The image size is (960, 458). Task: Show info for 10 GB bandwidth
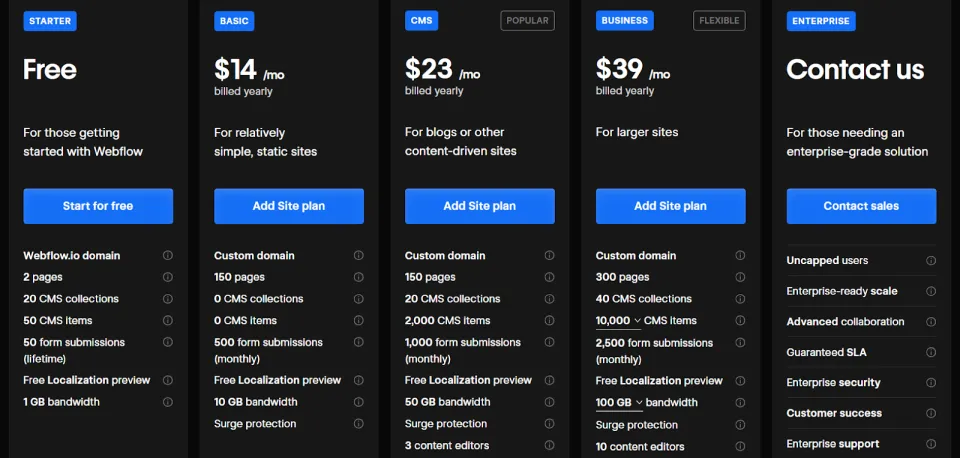click(359, 402)
